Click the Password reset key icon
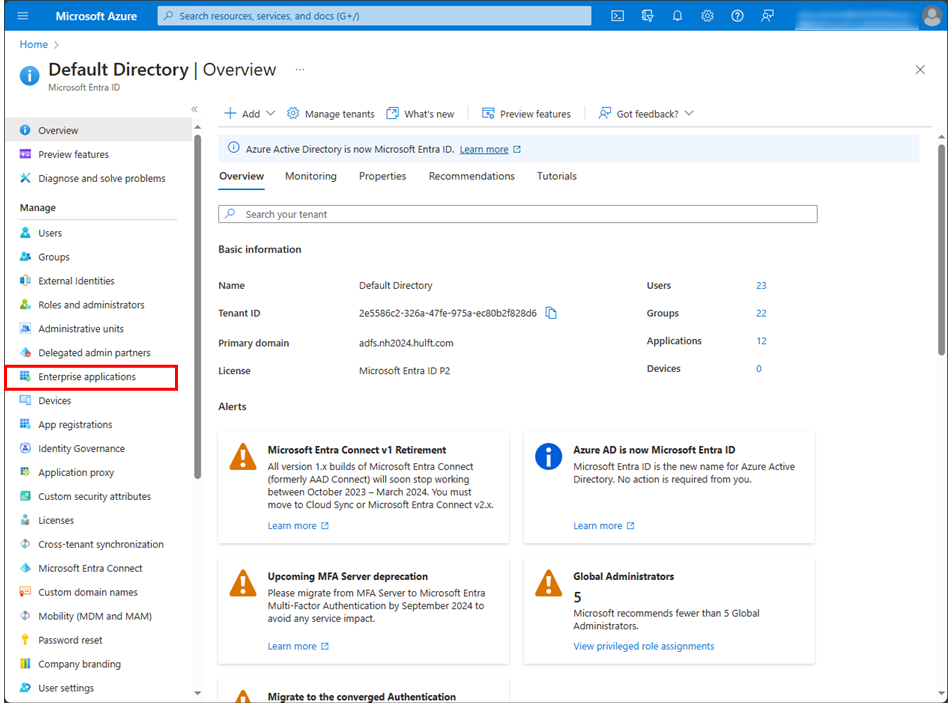Viewport: 952px width, 703px height. coord(25,639)
